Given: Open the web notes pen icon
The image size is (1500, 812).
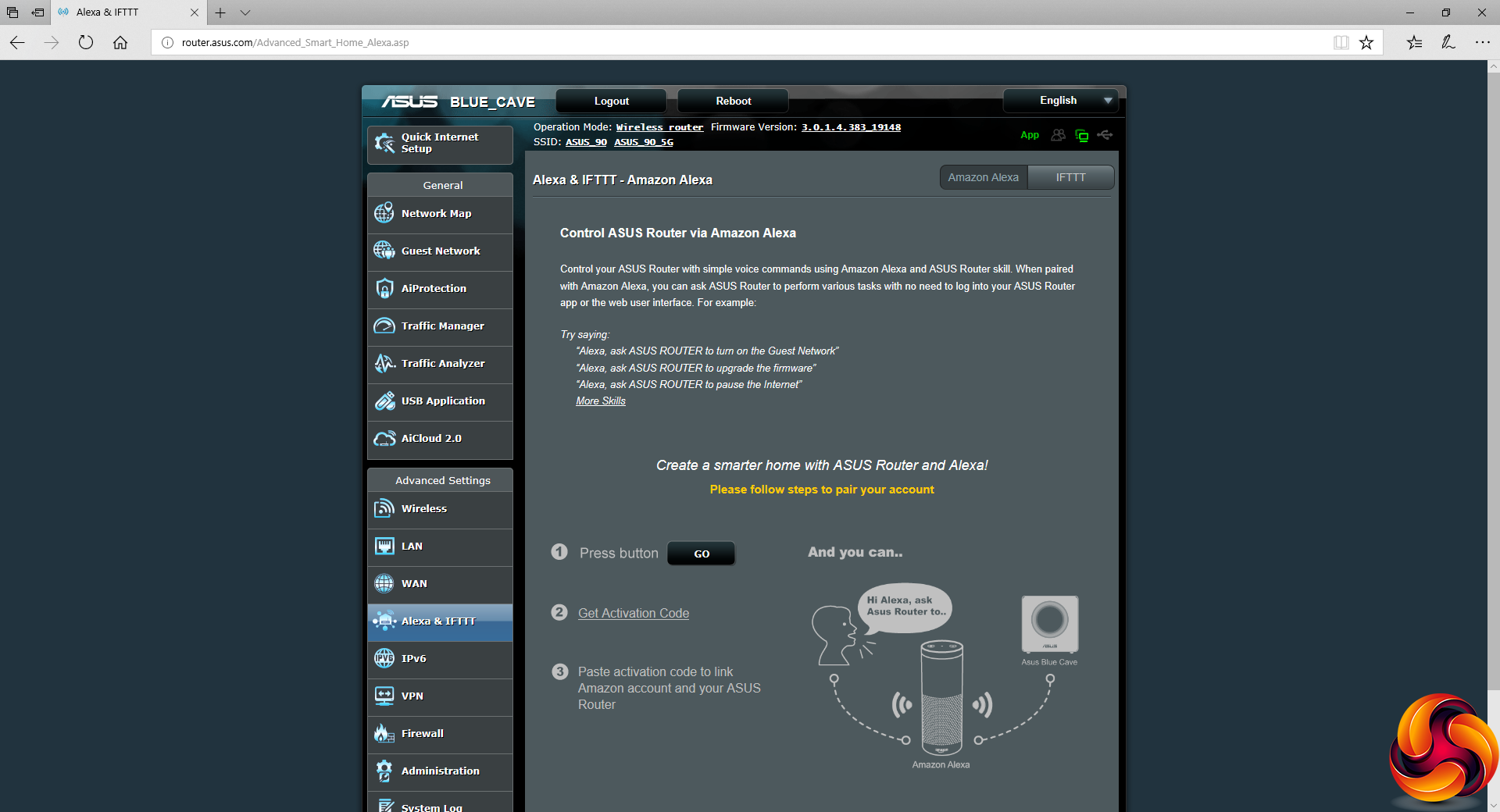Looking at the screenshot, I should (1448, 42).
